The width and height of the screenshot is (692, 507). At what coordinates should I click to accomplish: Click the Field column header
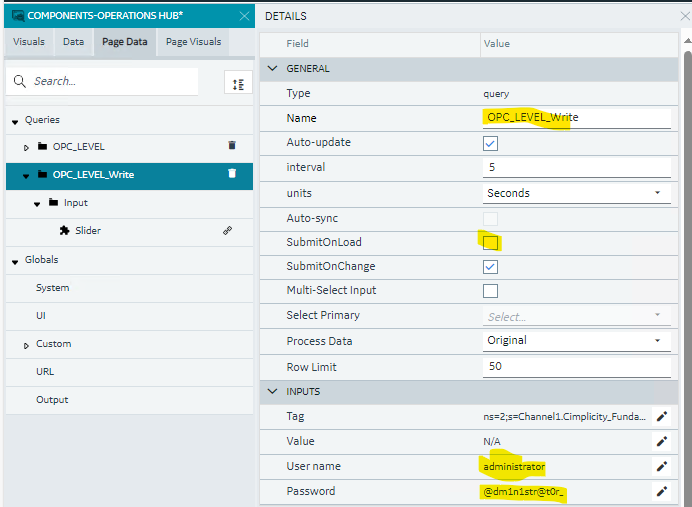(x=297, y=44)
